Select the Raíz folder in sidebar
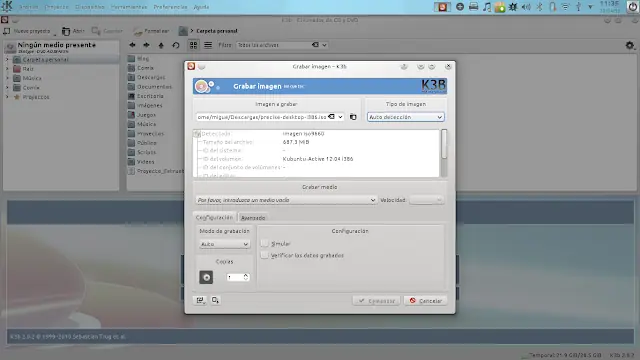This screenshot has height=360, width=640. click(28, 69)
